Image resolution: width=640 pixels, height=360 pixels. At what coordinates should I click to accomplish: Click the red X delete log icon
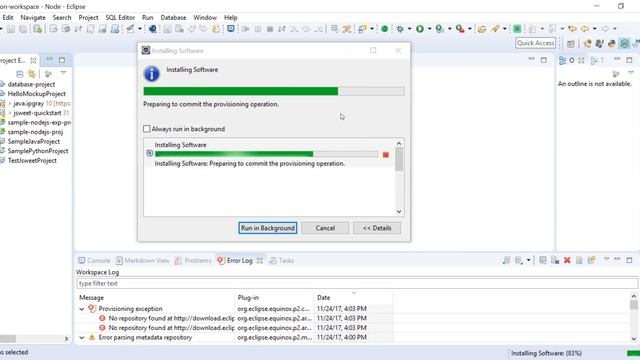tap(567, 260)
